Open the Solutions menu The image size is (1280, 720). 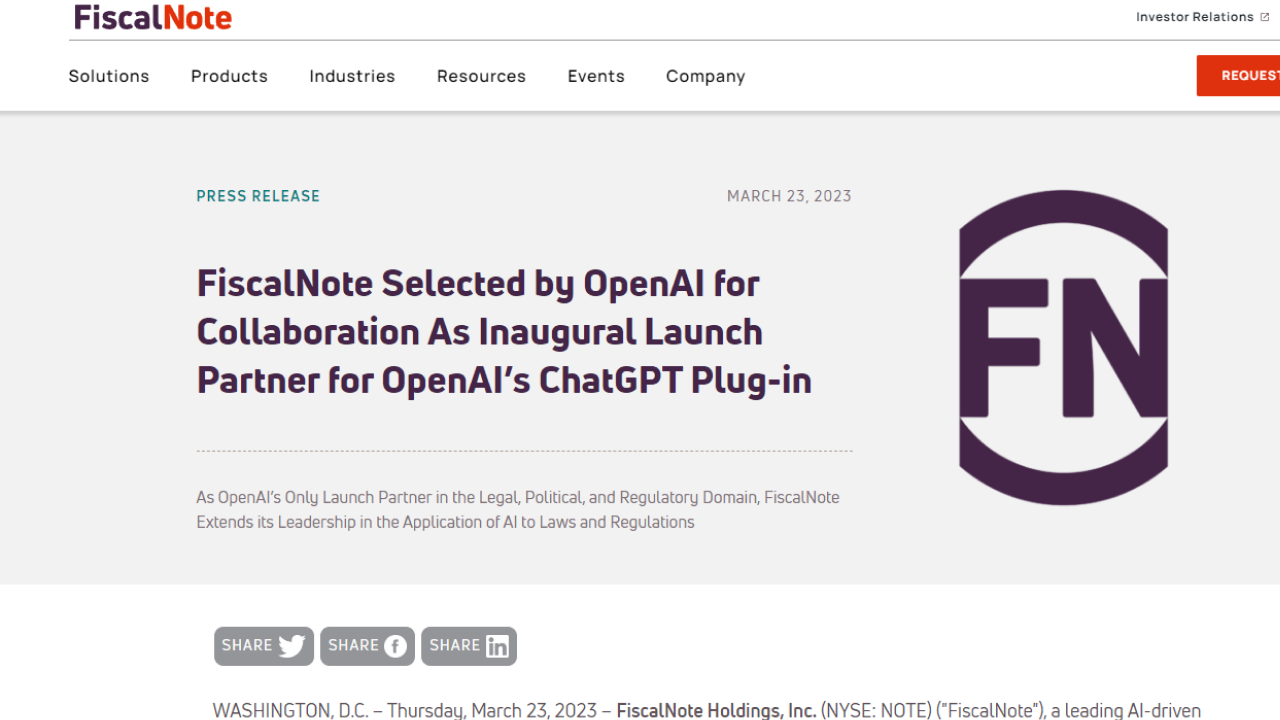click(x=109, y=76)
